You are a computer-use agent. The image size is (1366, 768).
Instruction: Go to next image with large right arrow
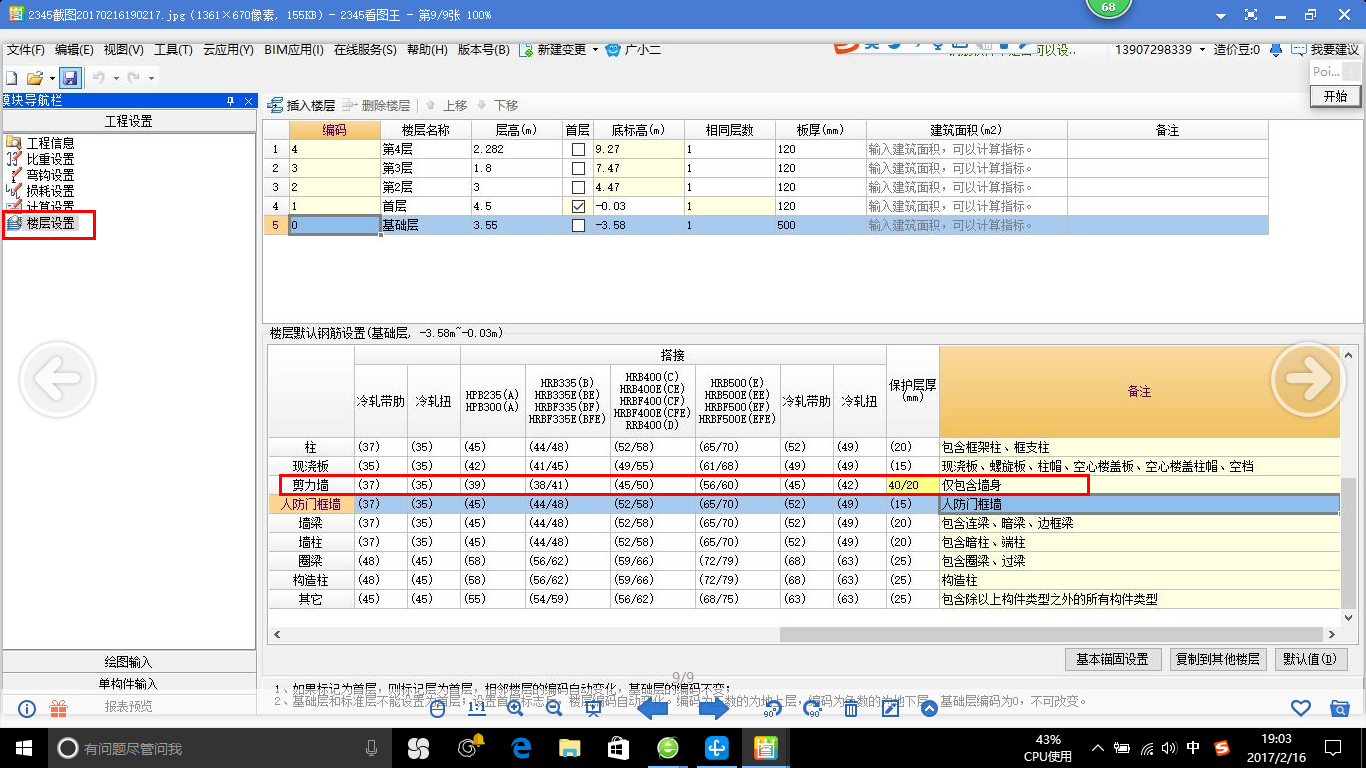click(1307, 378)
